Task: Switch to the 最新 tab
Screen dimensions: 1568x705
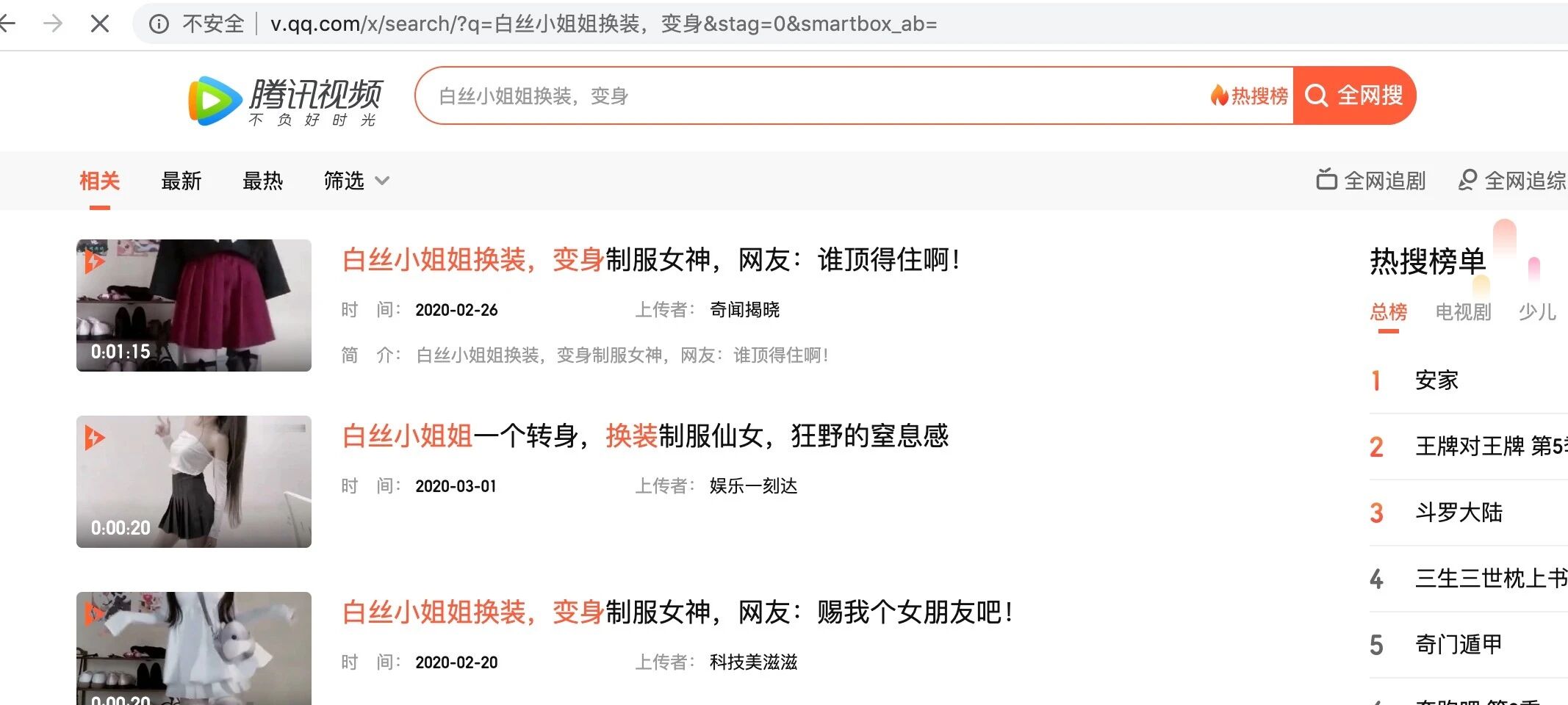Action: [181, 181]
